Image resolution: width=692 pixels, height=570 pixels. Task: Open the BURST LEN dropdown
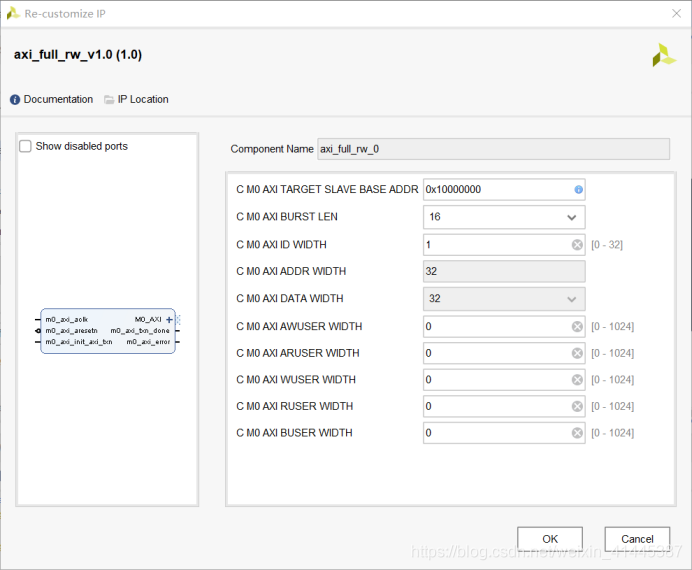coord(504,217)
